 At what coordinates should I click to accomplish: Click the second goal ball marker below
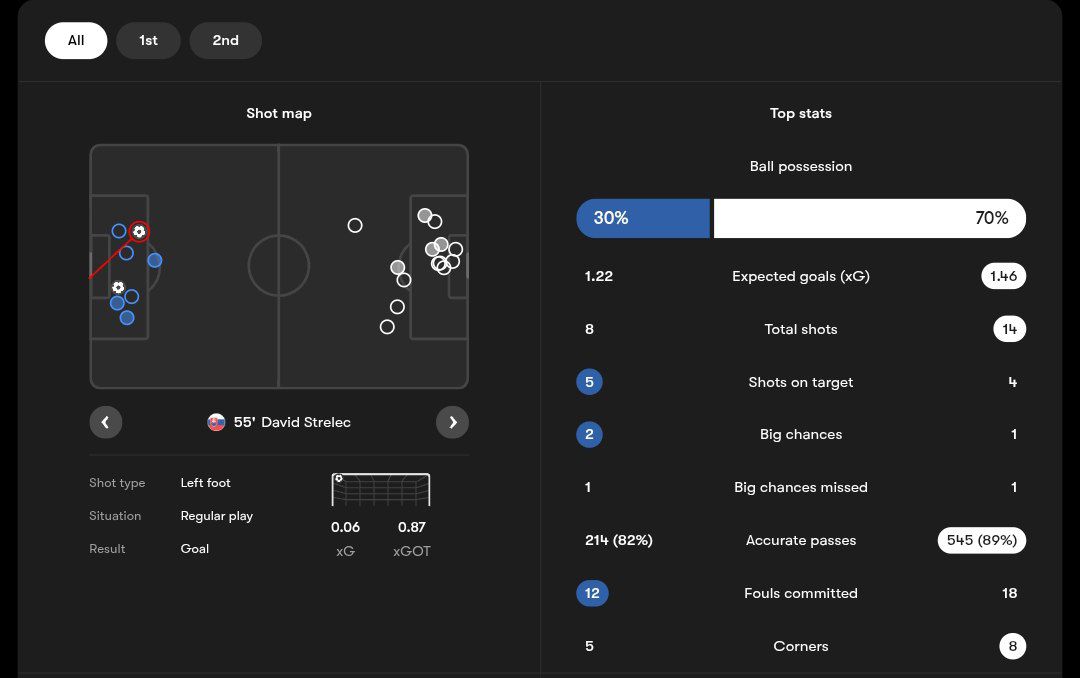click(118, 287)
